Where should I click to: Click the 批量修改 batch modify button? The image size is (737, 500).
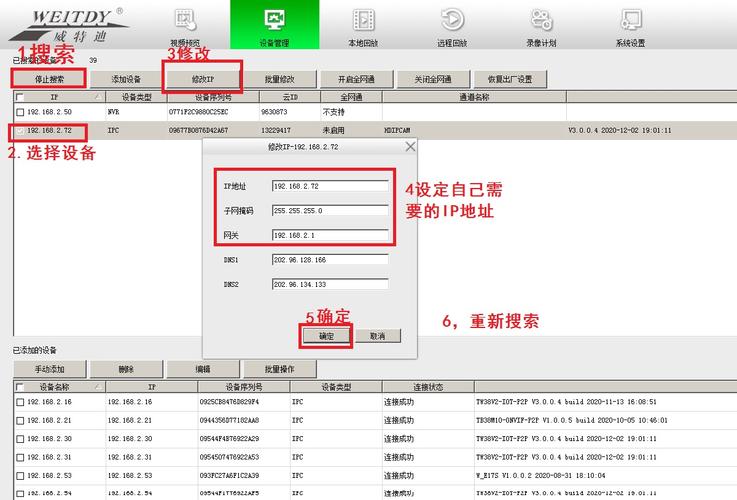pyautogui.click(x=280, y=79)
